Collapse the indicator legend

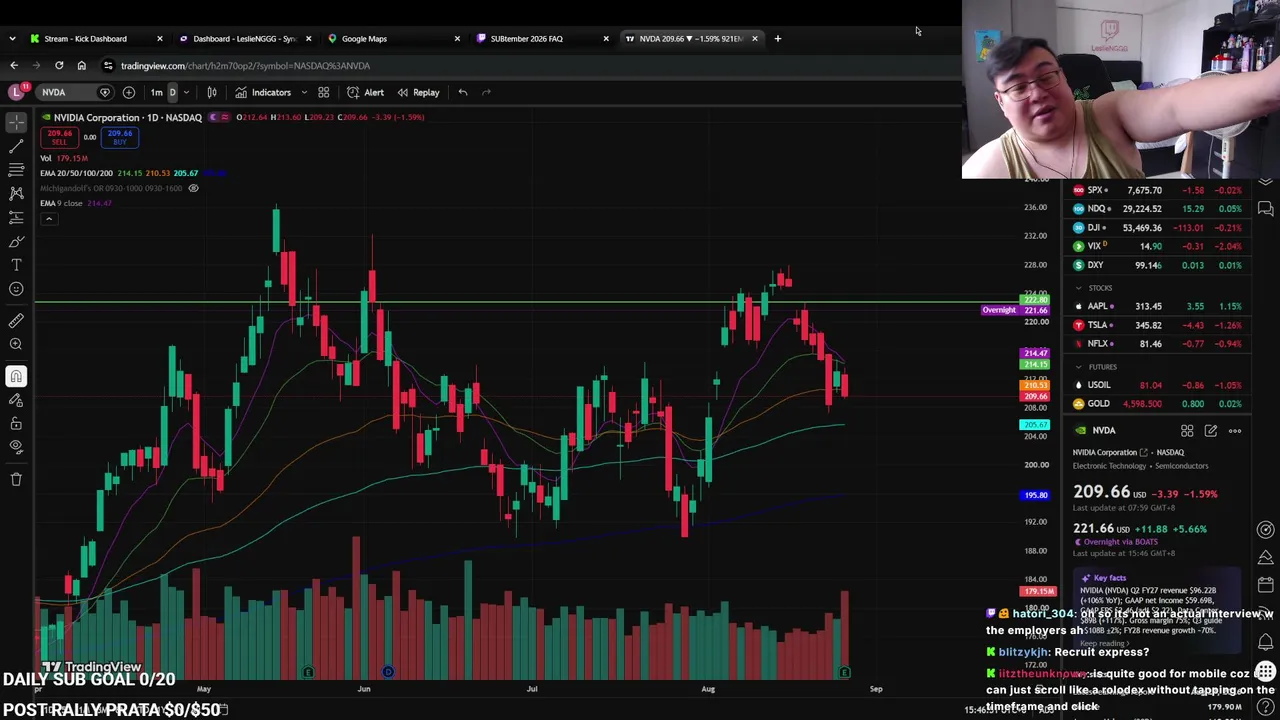48,219
